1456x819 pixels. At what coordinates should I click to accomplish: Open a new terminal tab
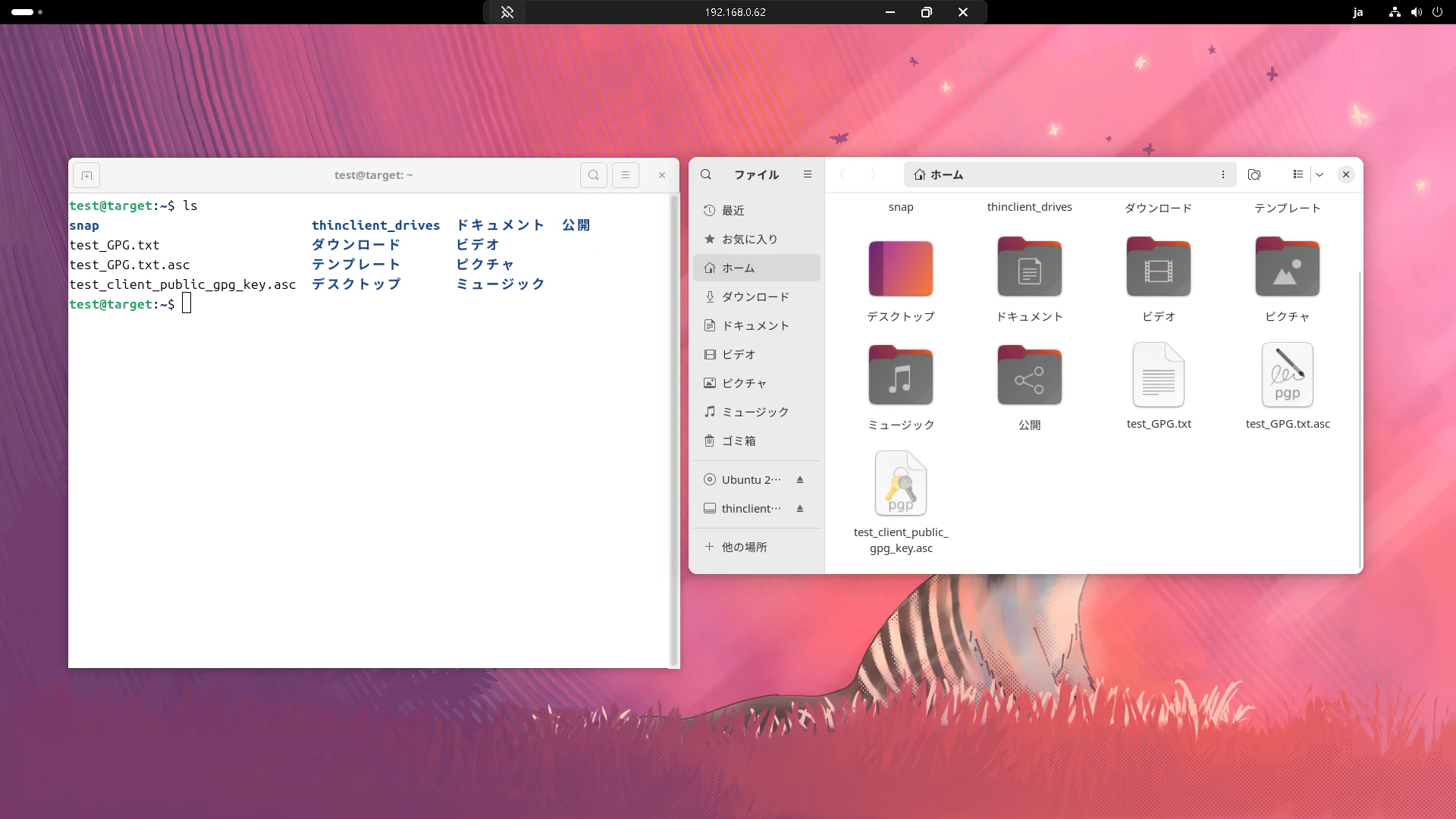point(86,175)
